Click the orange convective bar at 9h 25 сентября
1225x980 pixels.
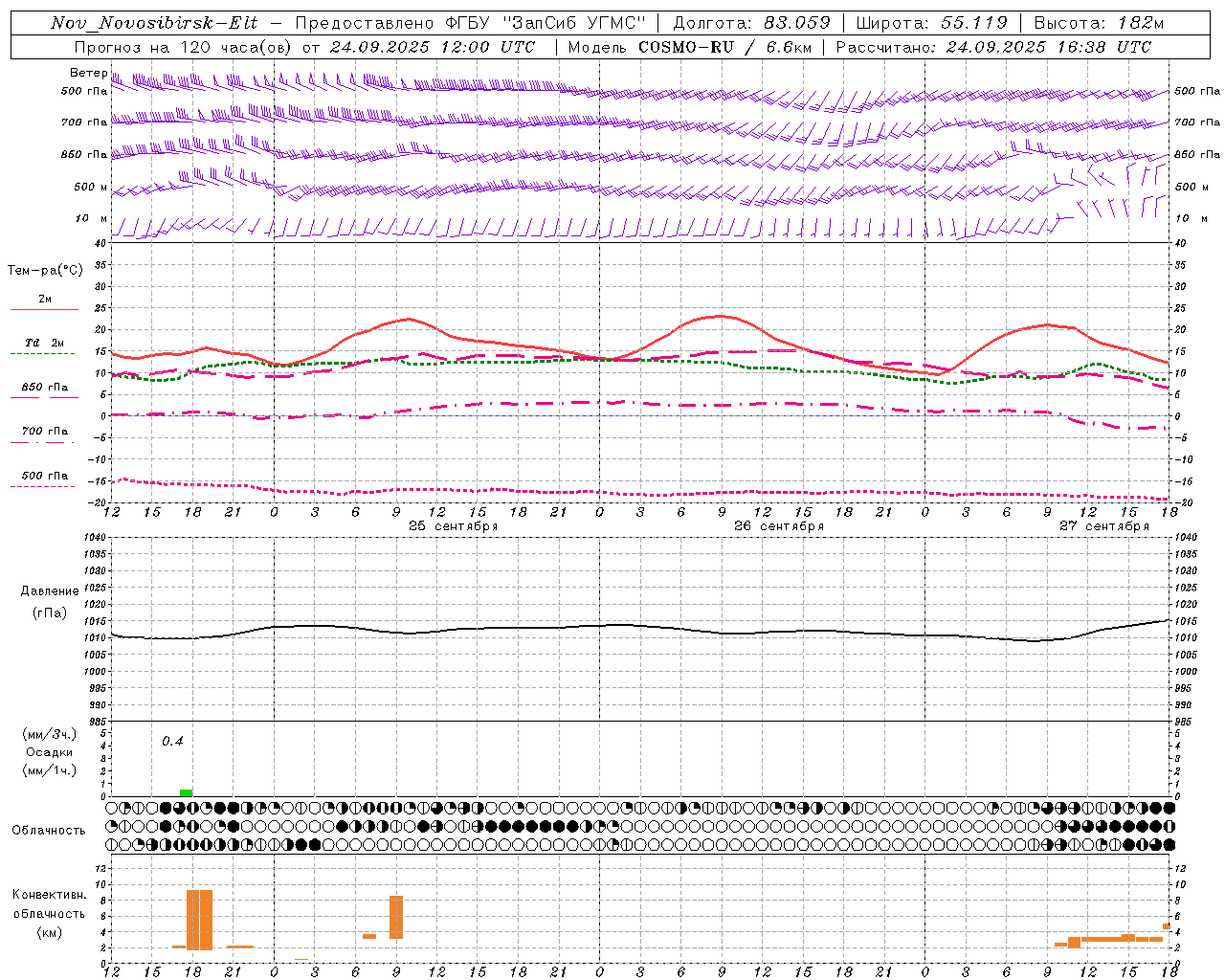(x=396, y=917)
